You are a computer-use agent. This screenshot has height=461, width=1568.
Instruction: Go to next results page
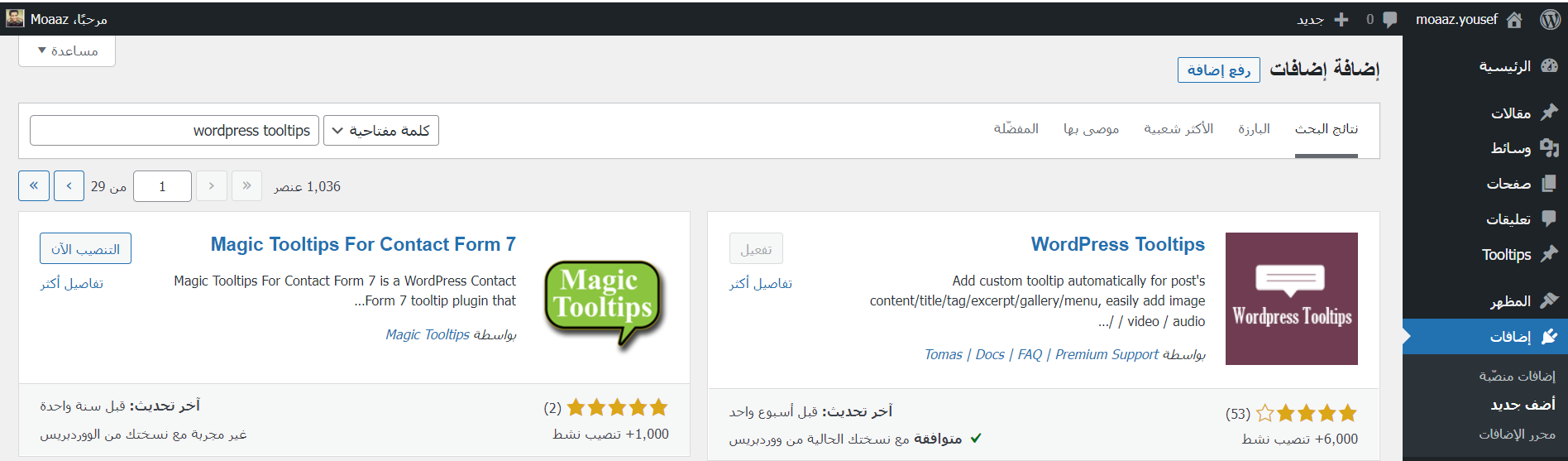point(69,186)
